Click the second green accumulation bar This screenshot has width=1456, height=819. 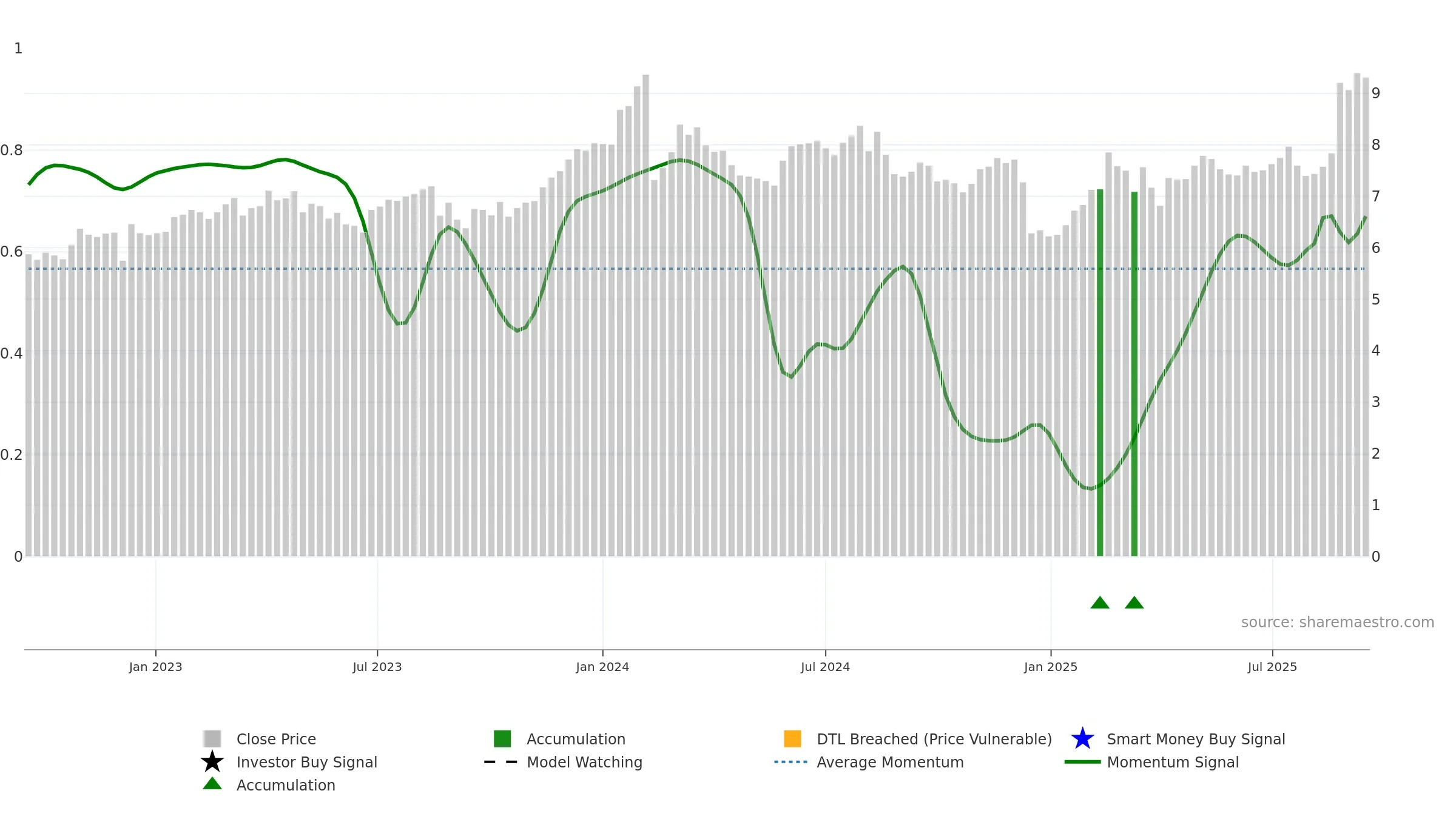1134,374
